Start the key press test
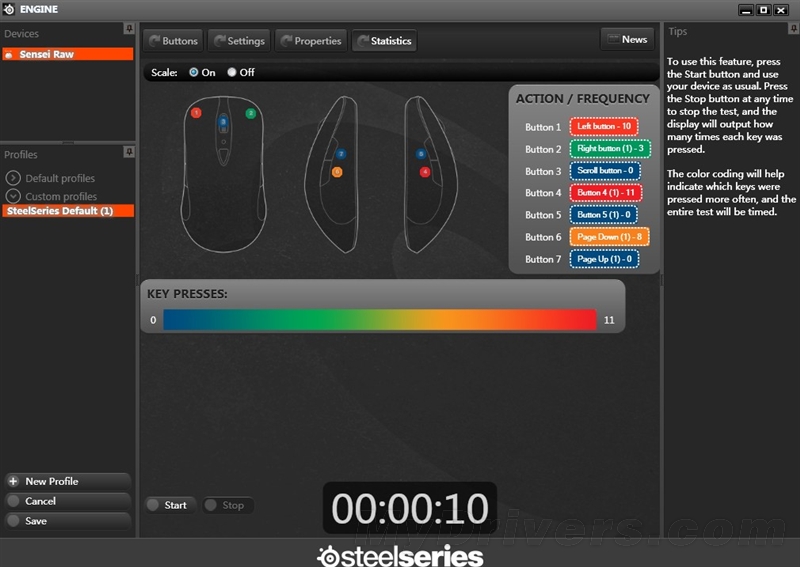Viewport: 800px width, 567px height. [x=170, y=505]
